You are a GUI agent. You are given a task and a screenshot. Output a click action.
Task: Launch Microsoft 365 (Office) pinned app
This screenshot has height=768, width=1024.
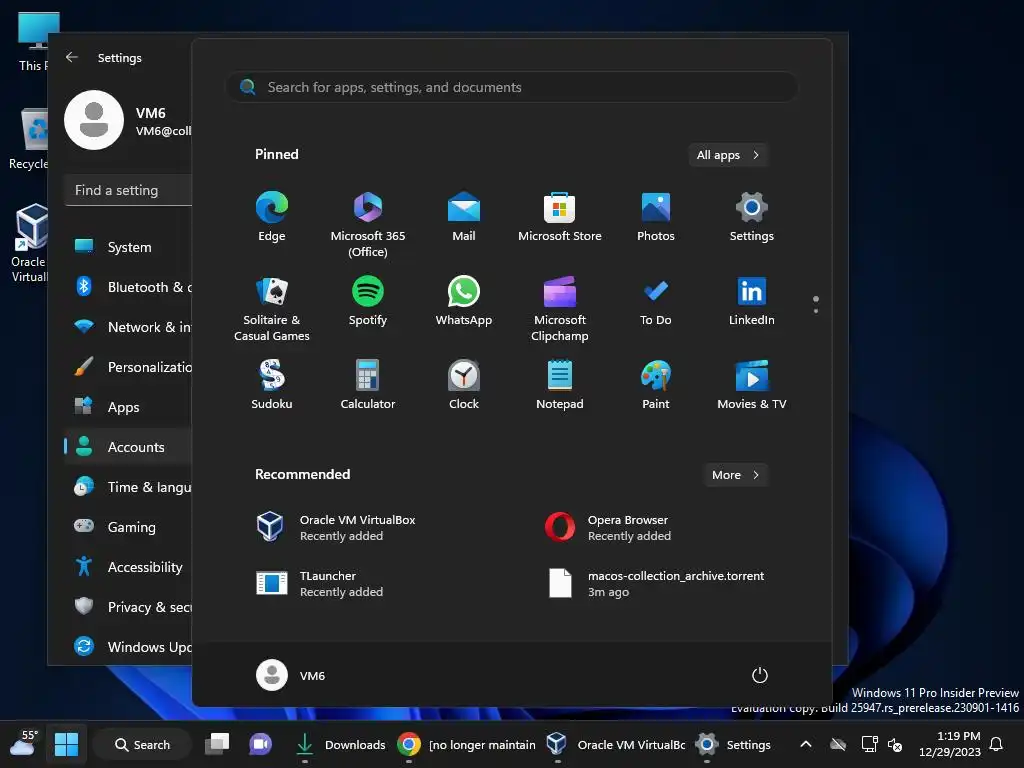(x=368, y=225)
